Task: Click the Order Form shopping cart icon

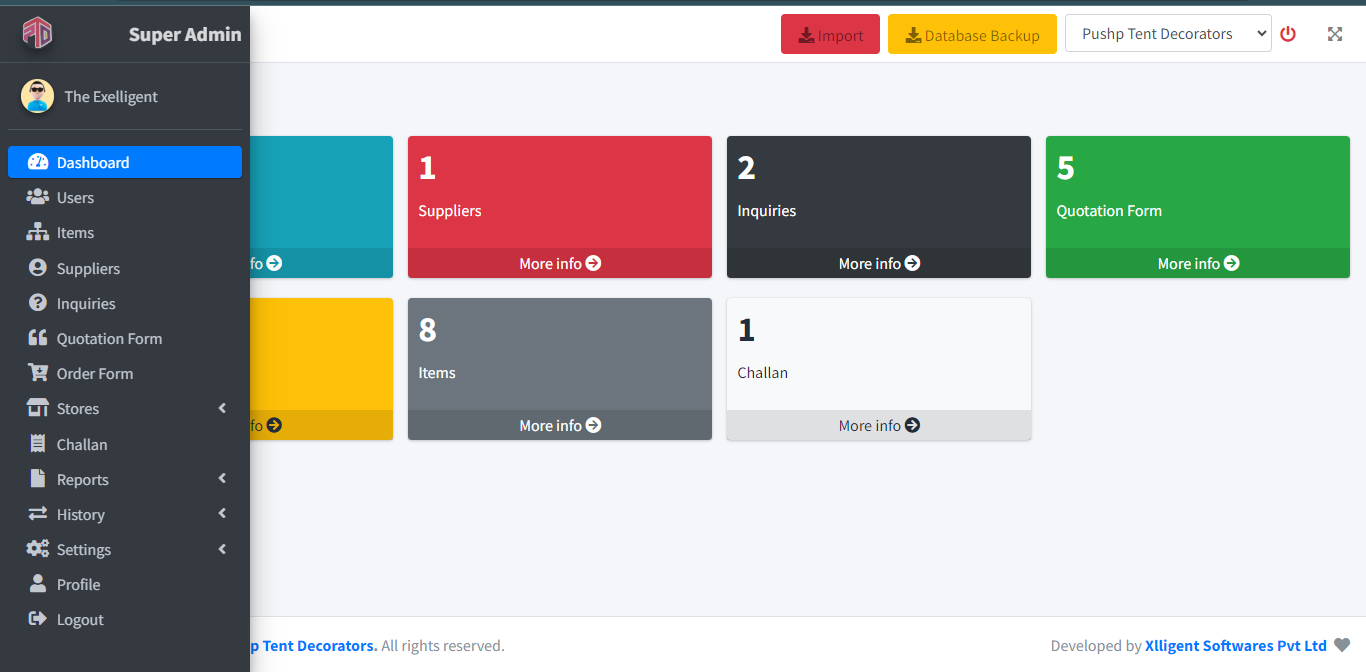Action: coord(38,373)
